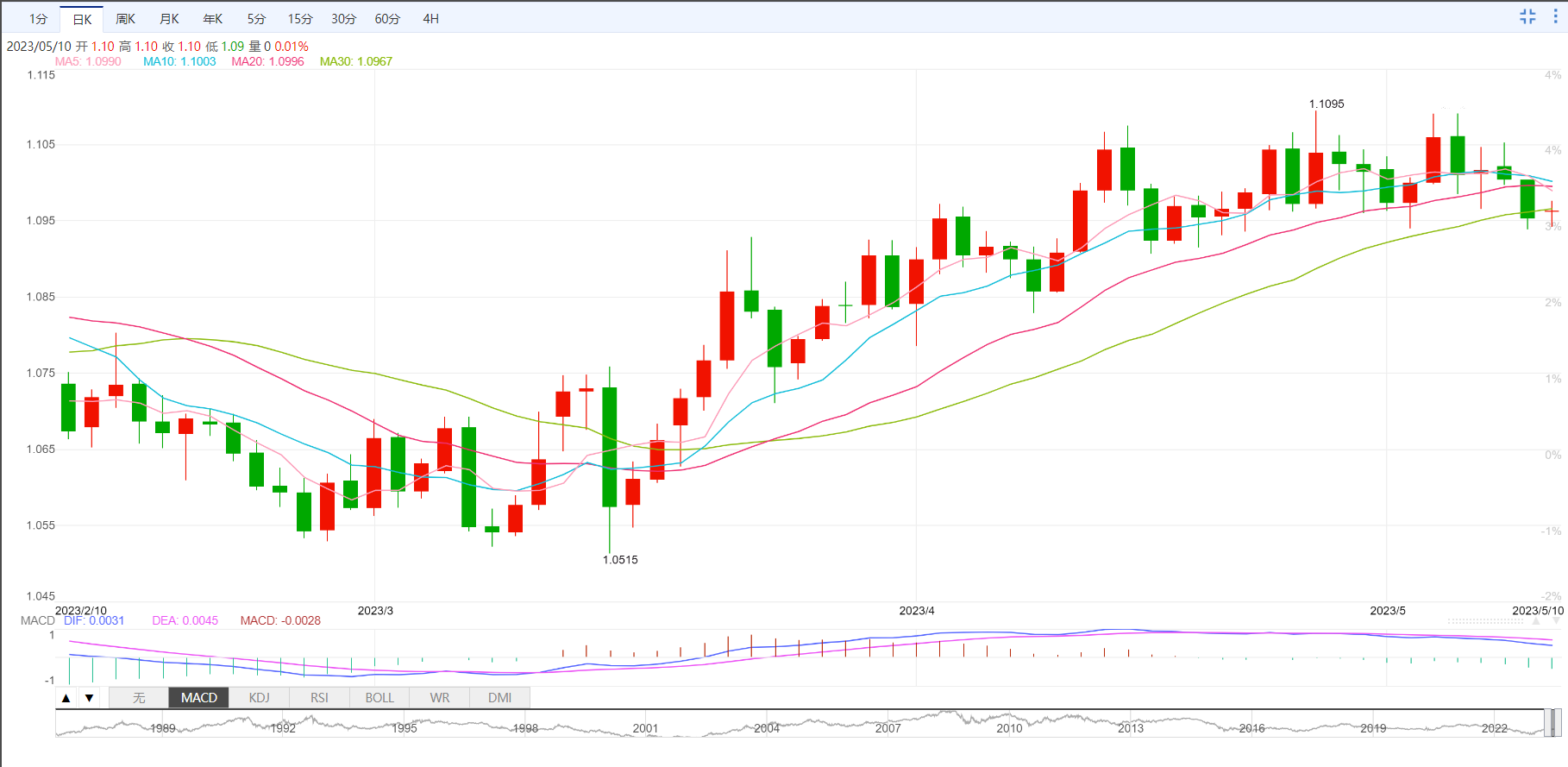Click the timeline range slider handle
1568x767 pixels.
pyautogui.click(x=1552, y=722)
